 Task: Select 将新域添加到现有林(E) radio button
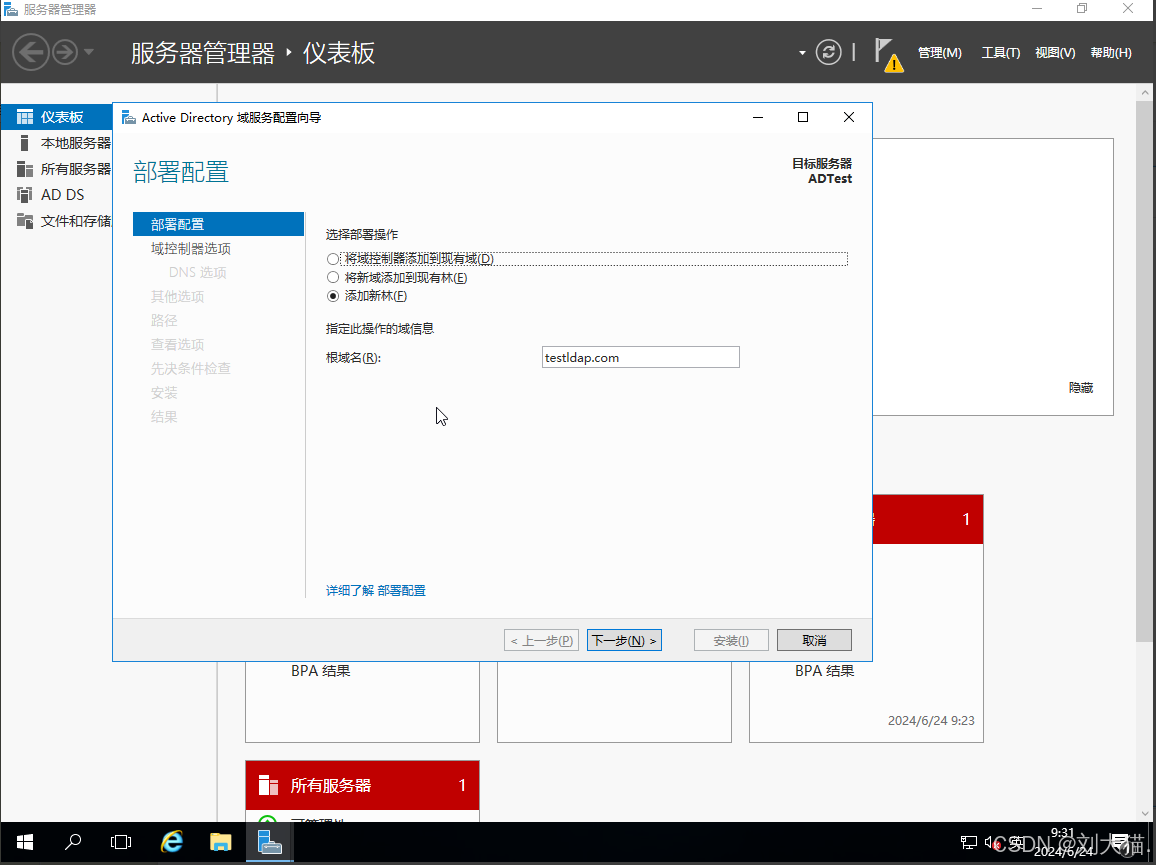tap(333, 277)
